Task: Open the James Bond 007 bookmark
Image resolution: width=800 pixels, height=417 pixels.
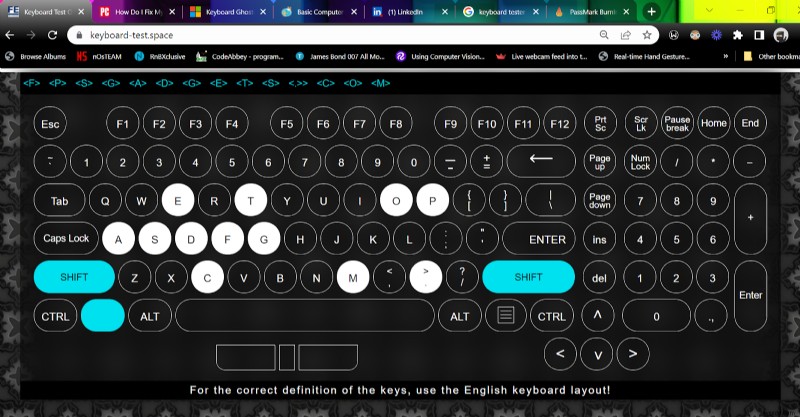Action: point(340,57)
